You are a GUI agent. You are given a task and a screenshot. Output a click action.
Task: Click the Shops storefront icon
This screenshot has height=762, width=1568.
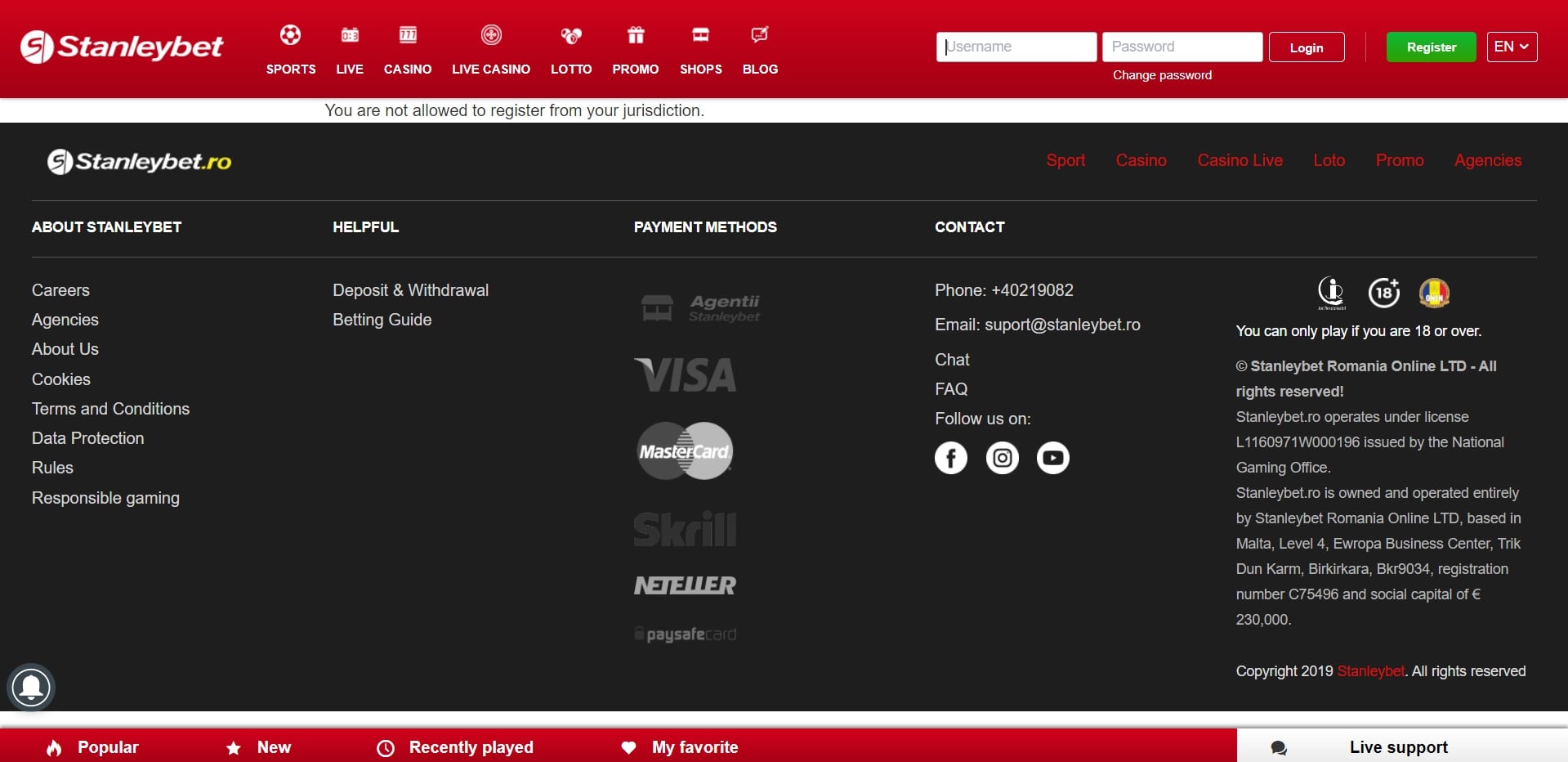point(700,34)
